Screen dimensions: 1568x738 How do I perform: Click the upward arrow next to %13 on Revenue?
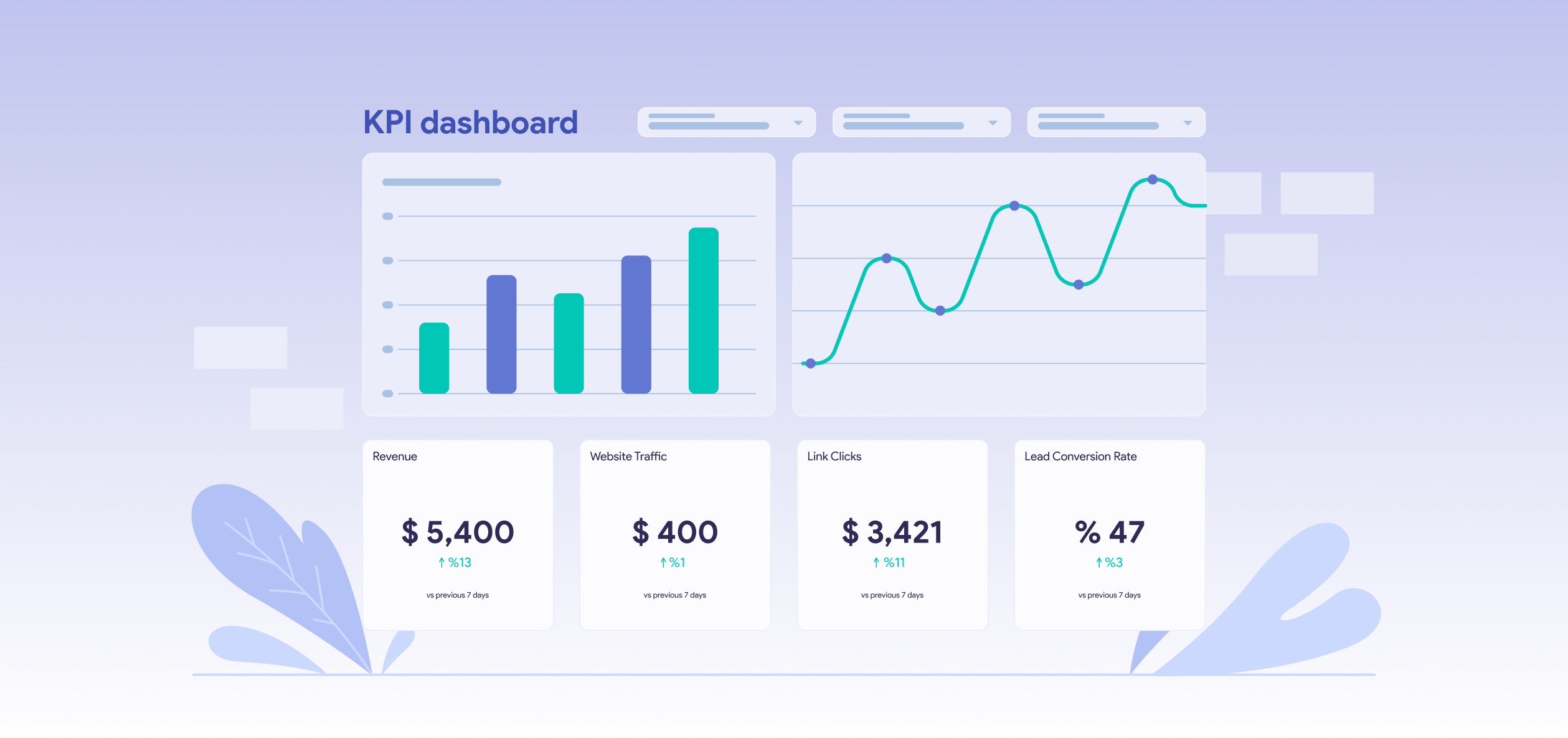coord(440,562)
